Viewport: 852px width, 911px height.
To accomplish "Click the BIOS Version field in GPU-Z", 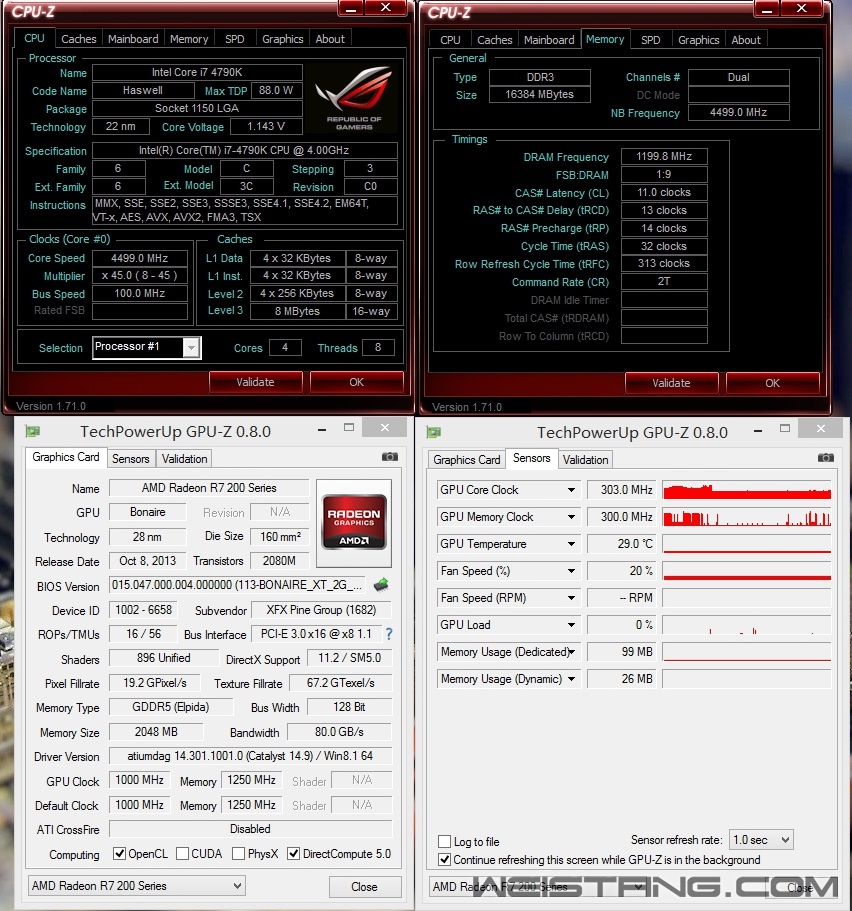I will tap(238, 584).
